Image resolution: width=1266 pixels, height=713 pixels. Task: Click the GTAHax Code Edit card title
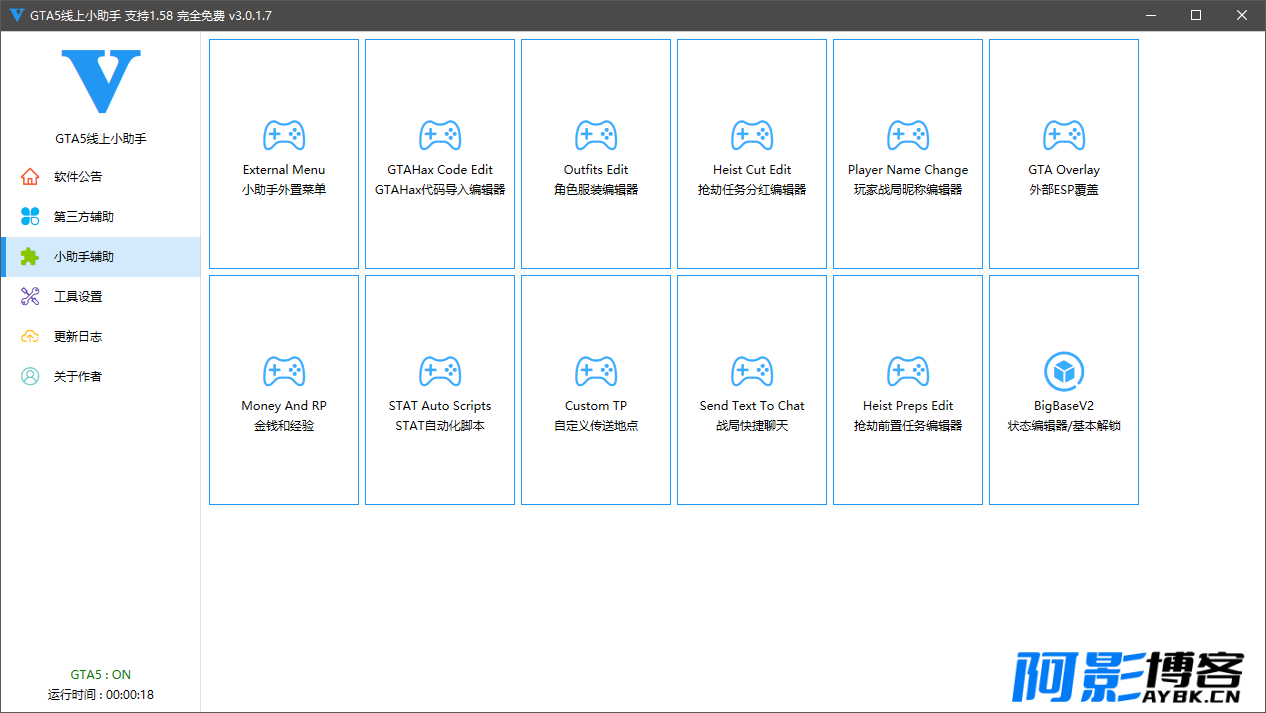440,170
